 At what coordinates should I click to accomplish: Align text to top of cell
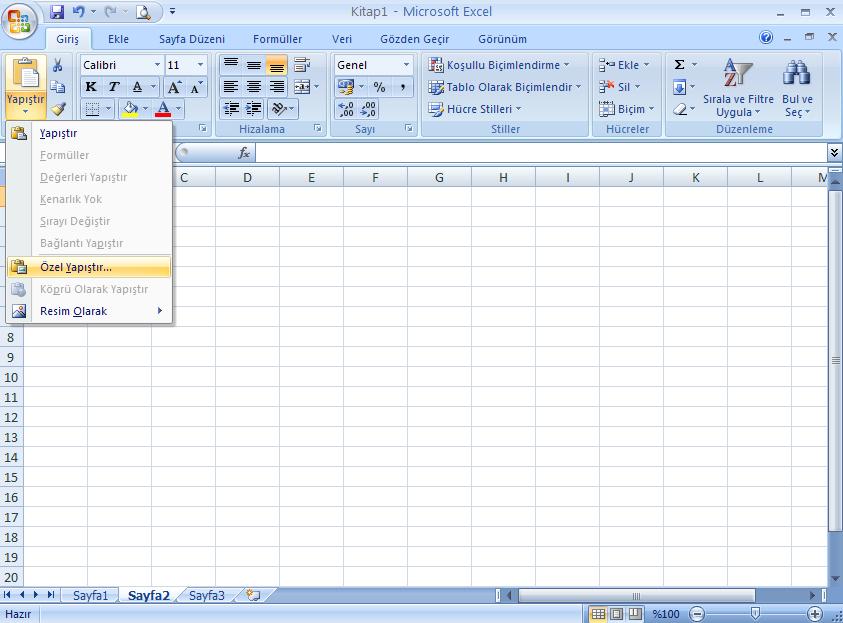point(231,65)
